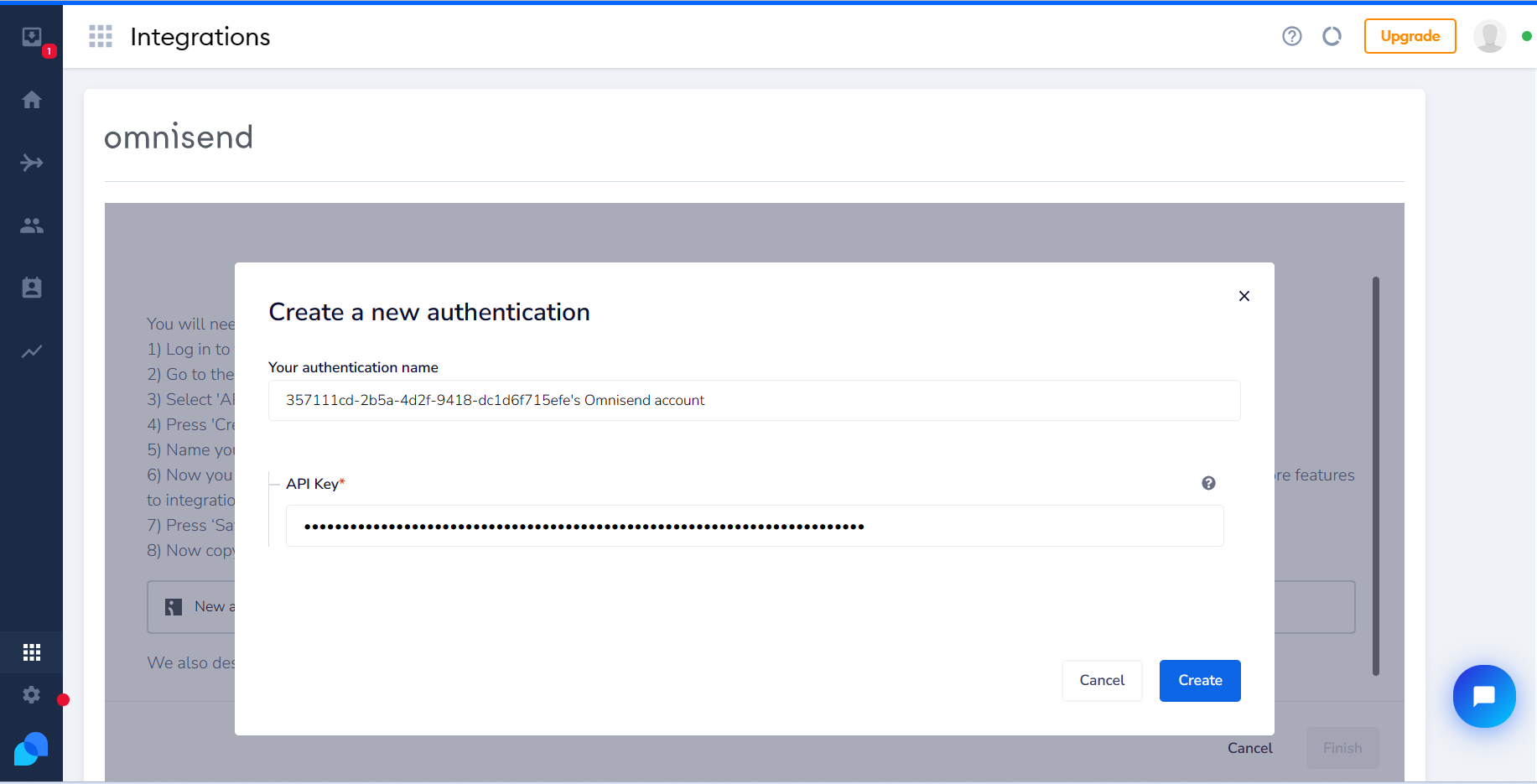Open the user avatar profile menu

pos(1490,36)
